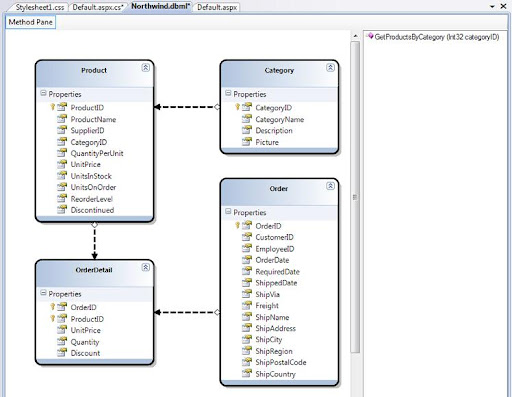Click the GetProductsByCategory method icon

click(370, 36)
